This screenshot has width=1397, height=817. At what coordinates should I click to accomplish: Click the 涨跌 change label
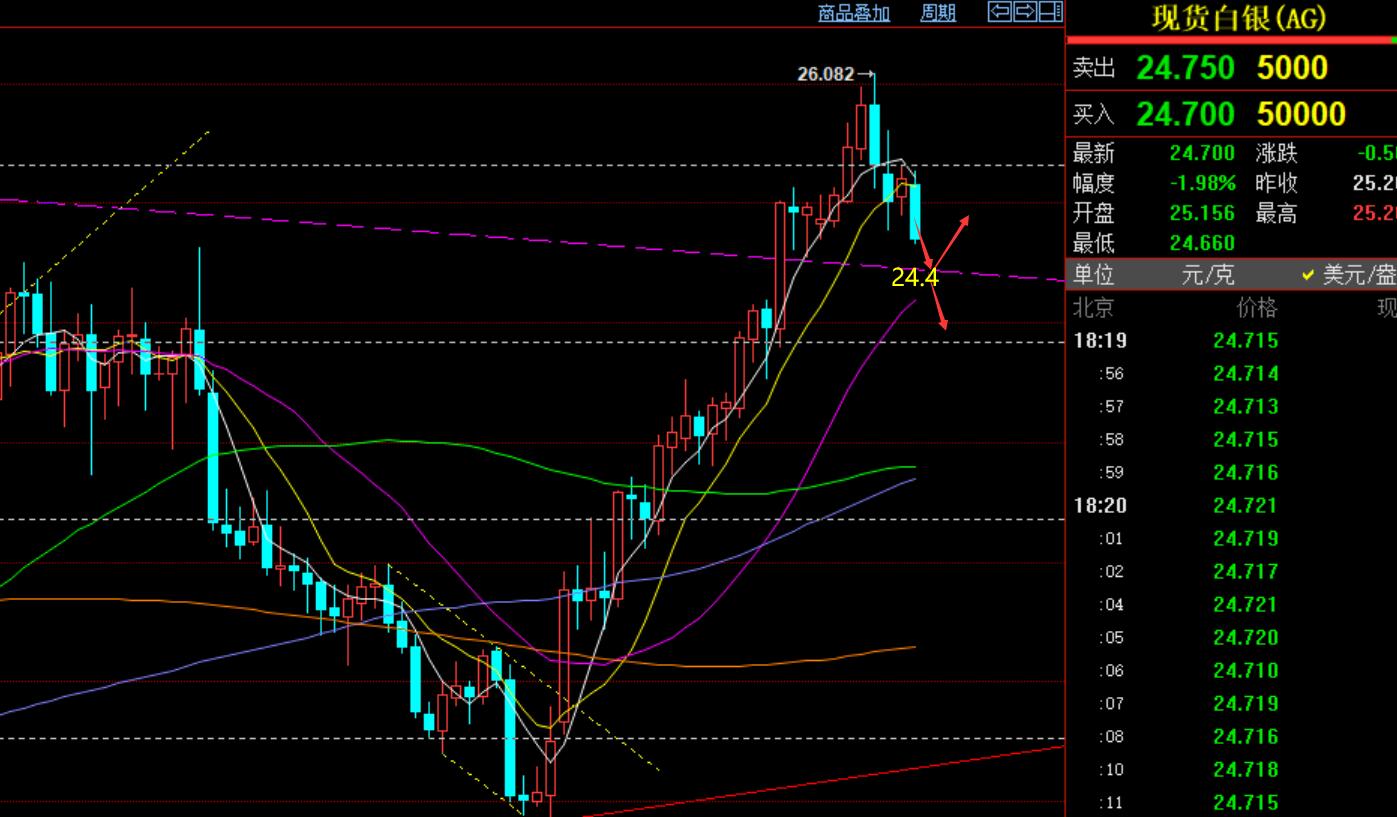tap(1277, 153)
